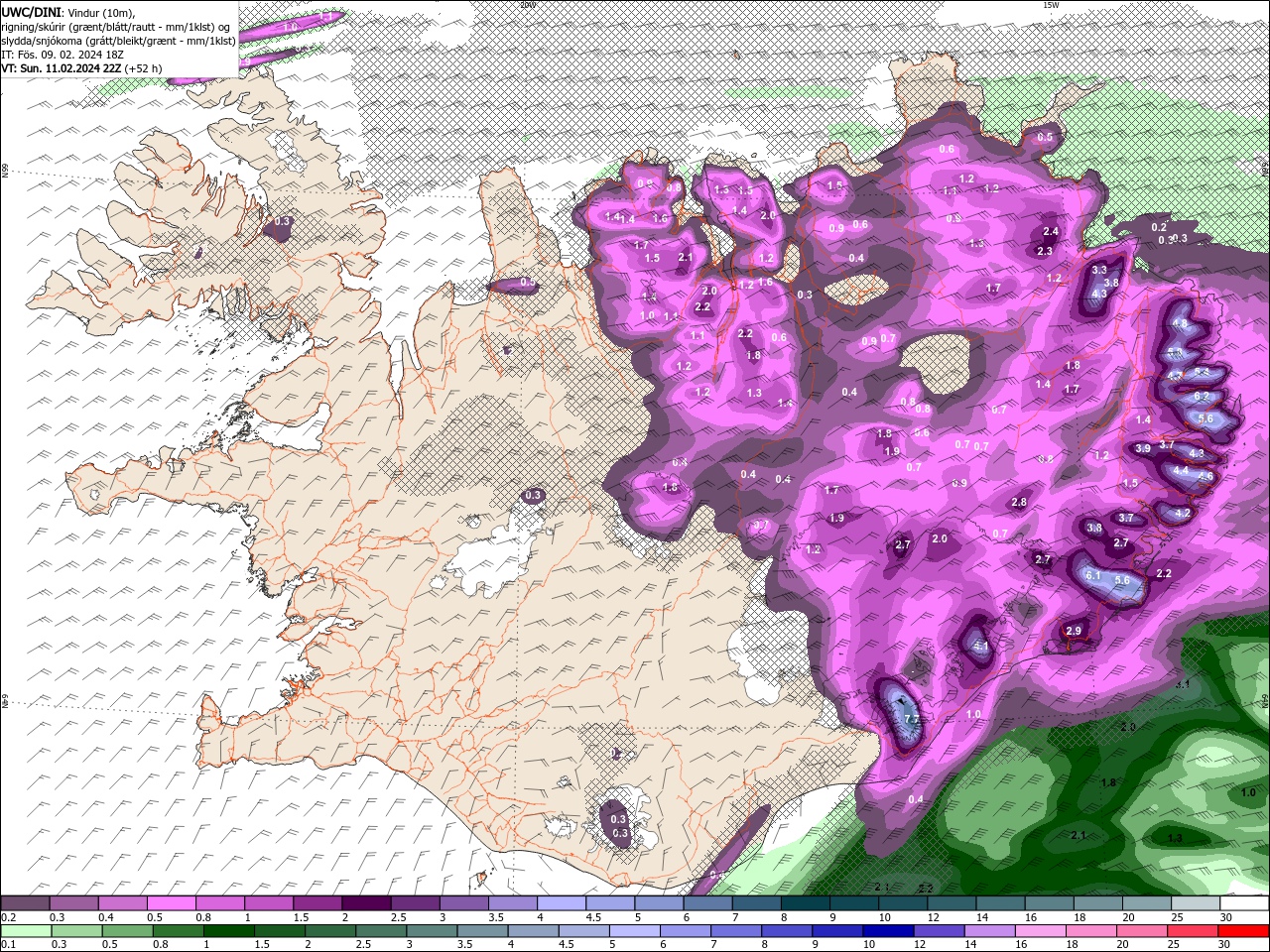This screenshot has width=1270, height=952.
Task: Click the 6.2 snowfall value on the map
Action: [1202, 396]
